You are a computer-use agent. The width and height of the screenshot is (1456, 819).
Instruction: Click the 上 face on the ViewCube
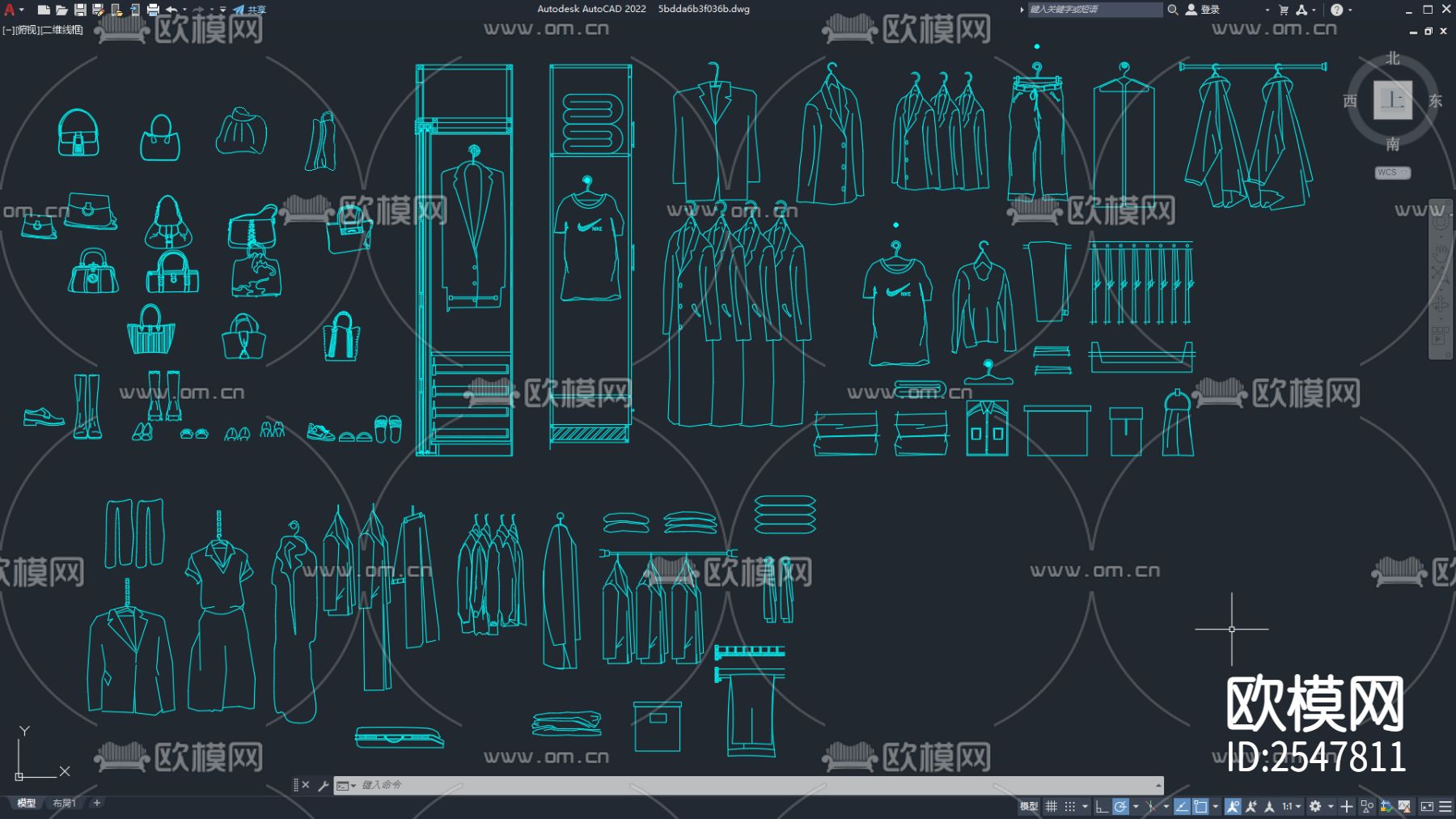point(1392,100)
